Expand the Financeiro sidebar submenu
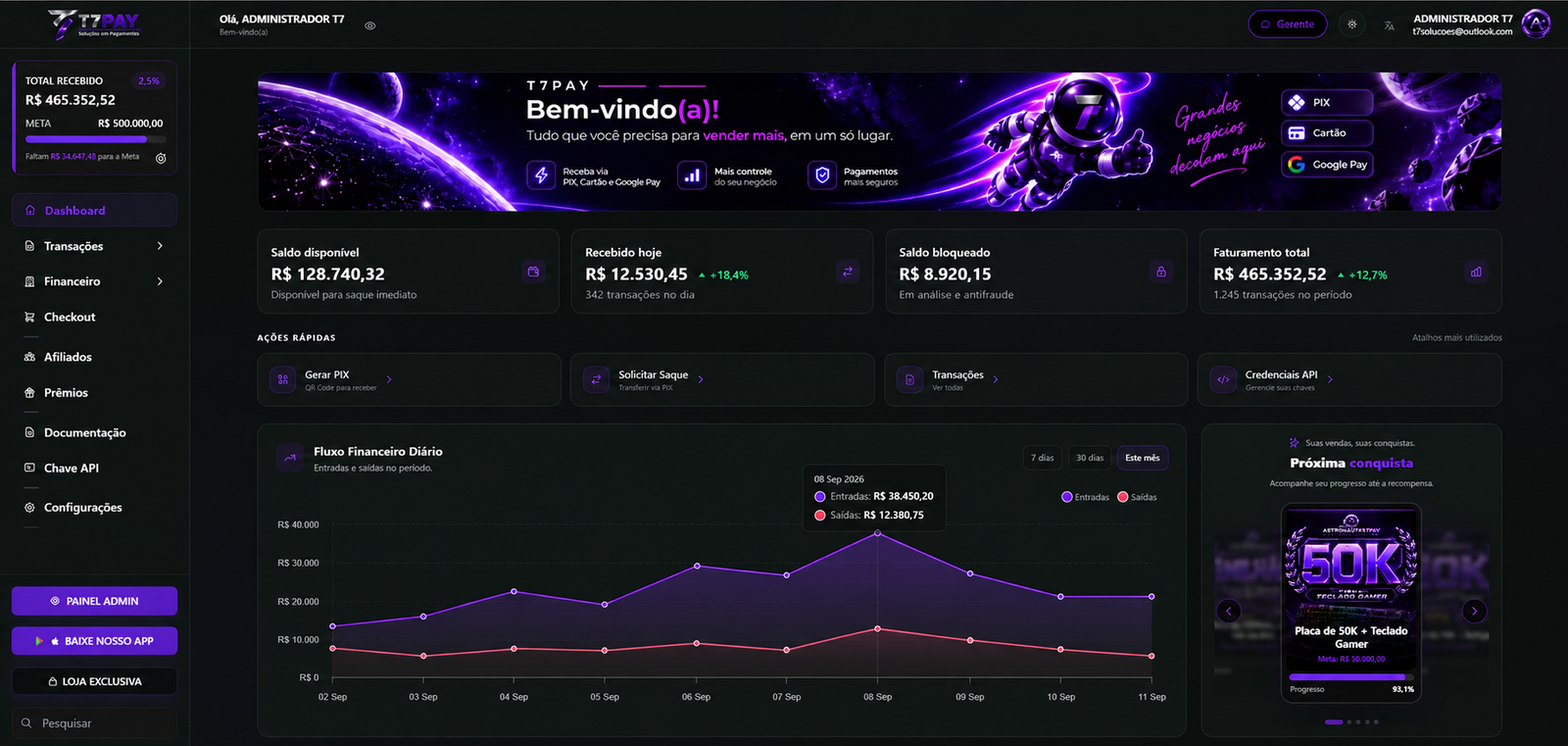This screenshot has width=1568, height=746. 160,281
